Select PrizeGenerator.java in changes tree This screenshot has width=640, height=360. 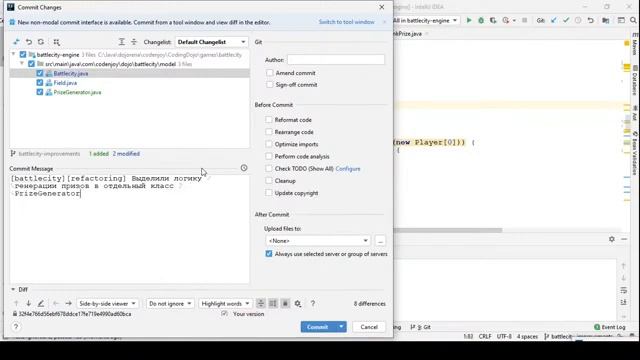(x=77, y=92)
